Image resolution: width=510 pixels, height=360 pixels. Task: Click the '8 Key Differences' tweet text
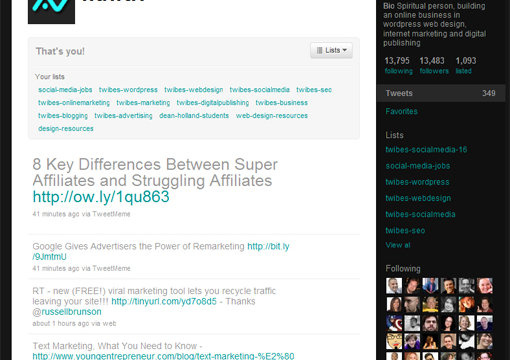[155, 173]
